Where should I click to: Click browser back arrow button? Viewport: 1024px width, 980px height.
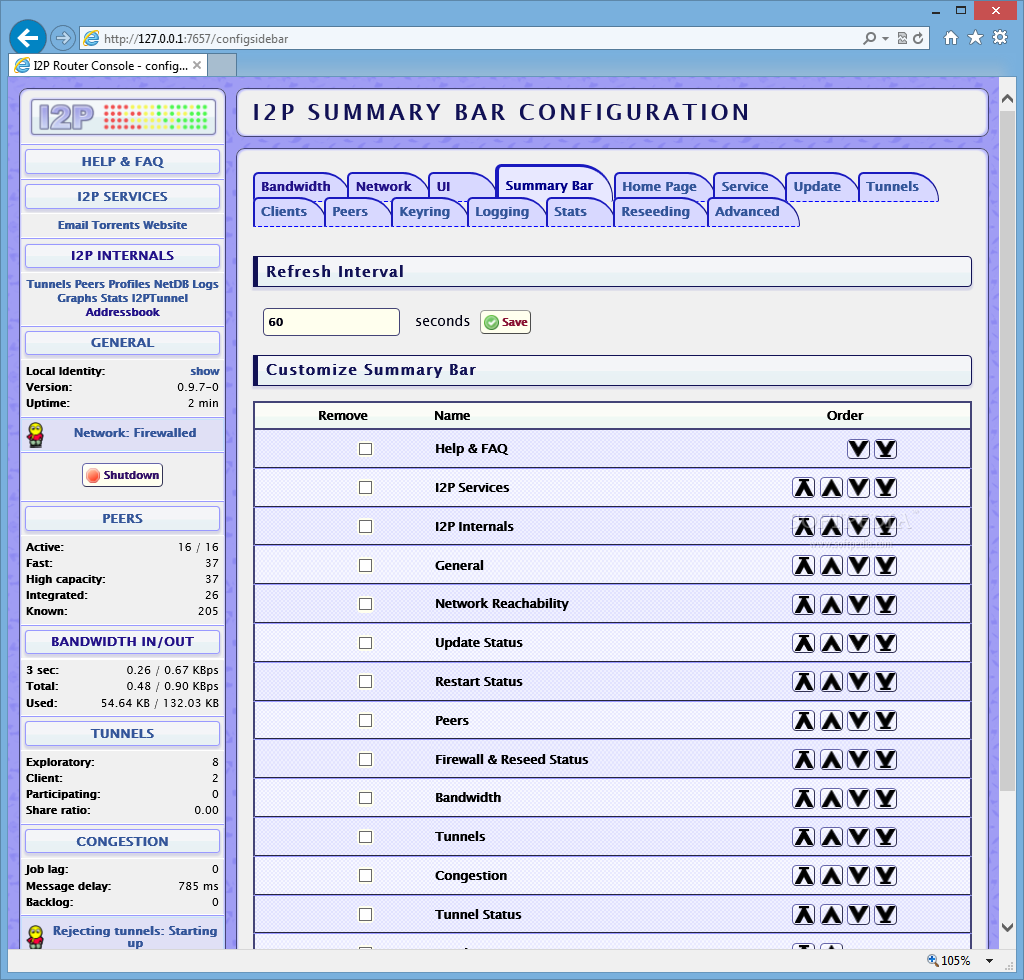[27, 38]
